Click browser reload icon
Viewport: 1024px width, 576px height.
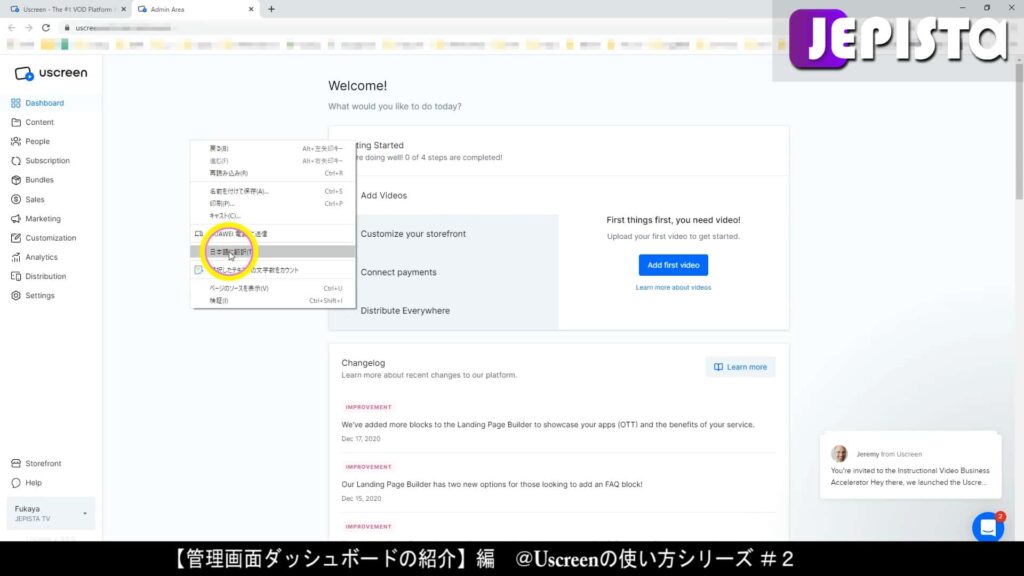pos(46,28)
